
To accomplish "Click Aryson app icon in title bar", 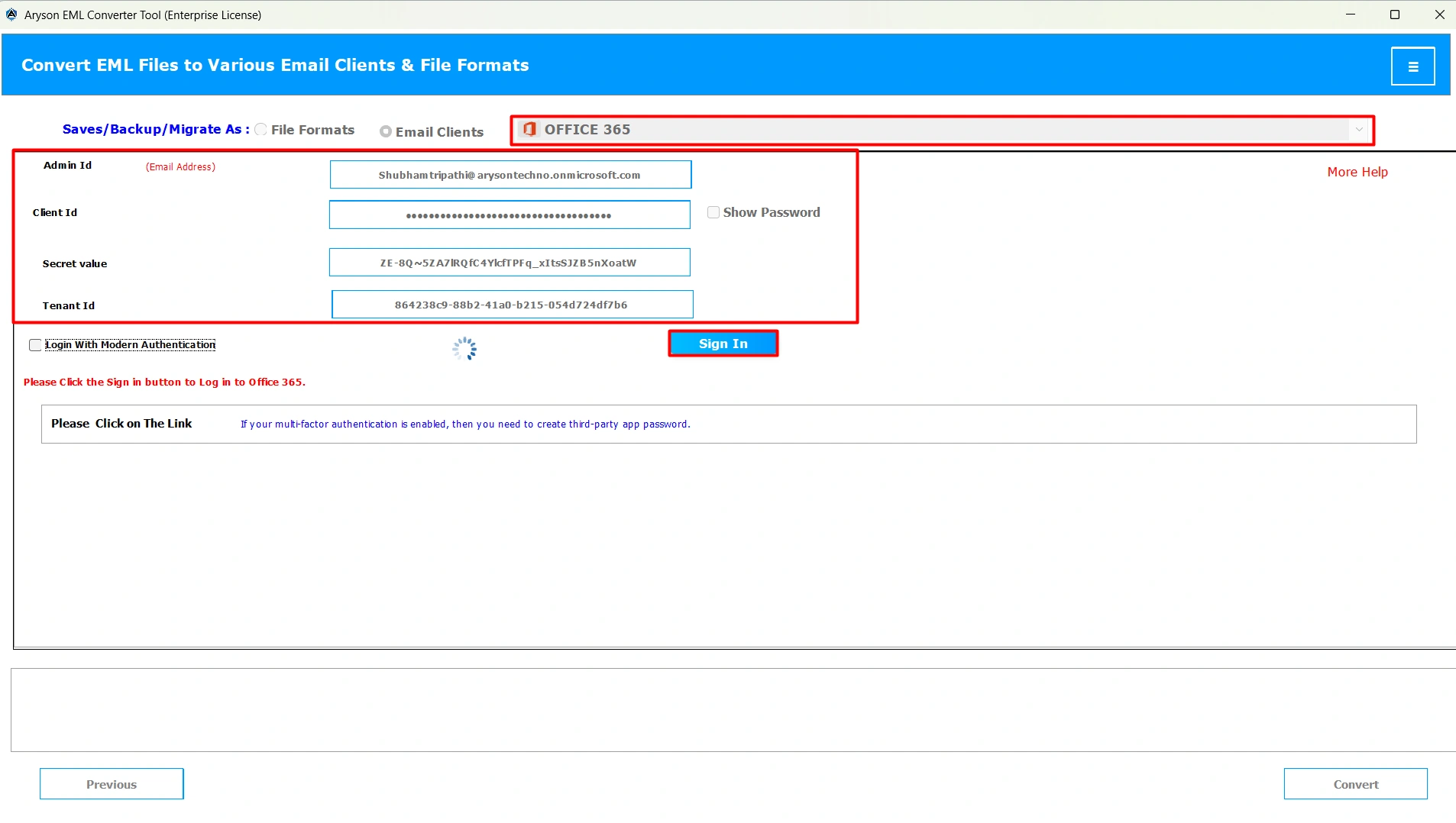I will pyautogui.click(x=11, y=15).
